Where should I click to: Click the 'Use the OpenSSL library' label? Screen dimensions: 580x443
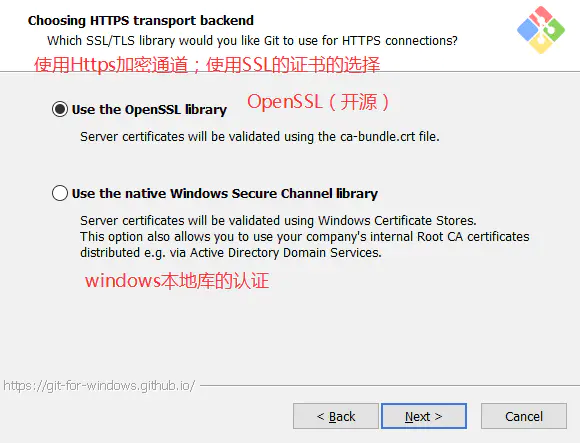click(149, 110)
